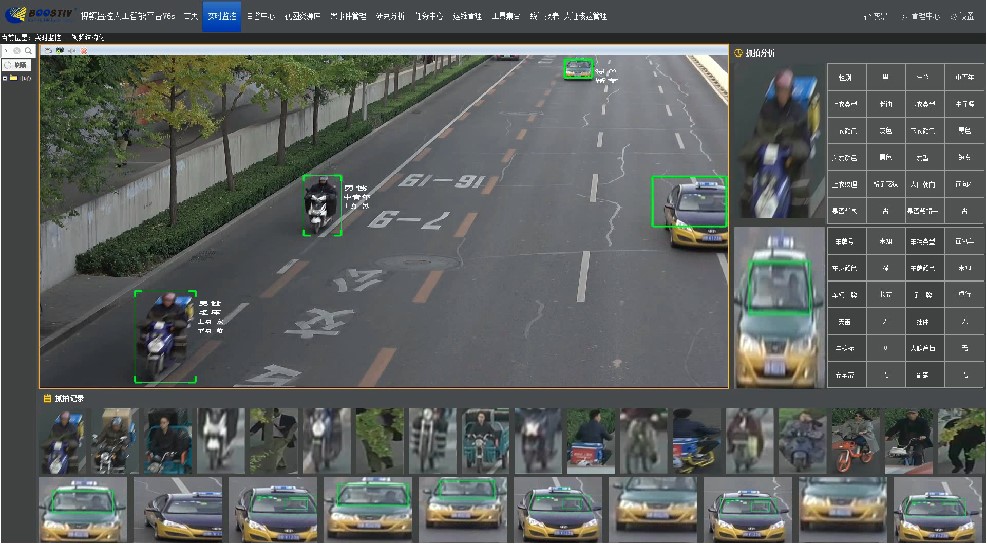Expand the root node in the left tree
This screenshot has width=987, height=544.
pos(6,77)
